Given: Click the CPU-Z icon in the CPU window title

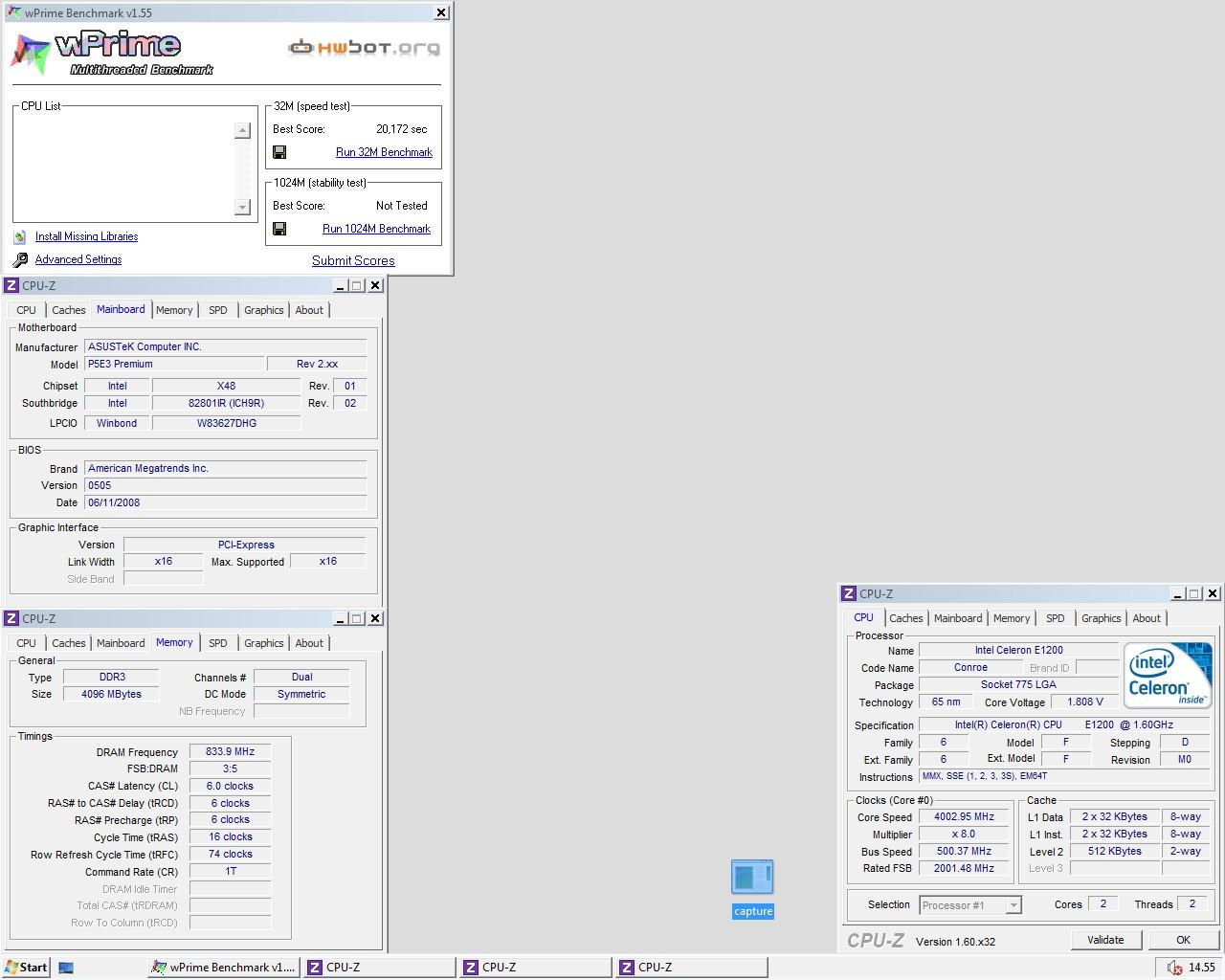Looking at the screenshot, I should click(x=849, y=593).
